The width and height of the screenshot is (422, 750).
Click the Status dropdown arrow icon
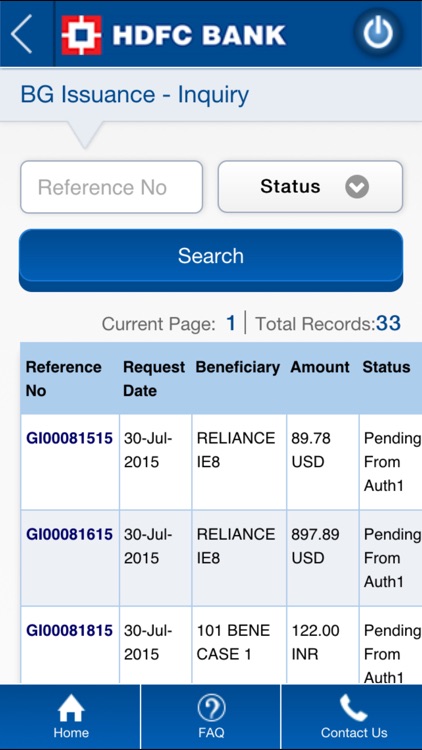pos(357,187)
